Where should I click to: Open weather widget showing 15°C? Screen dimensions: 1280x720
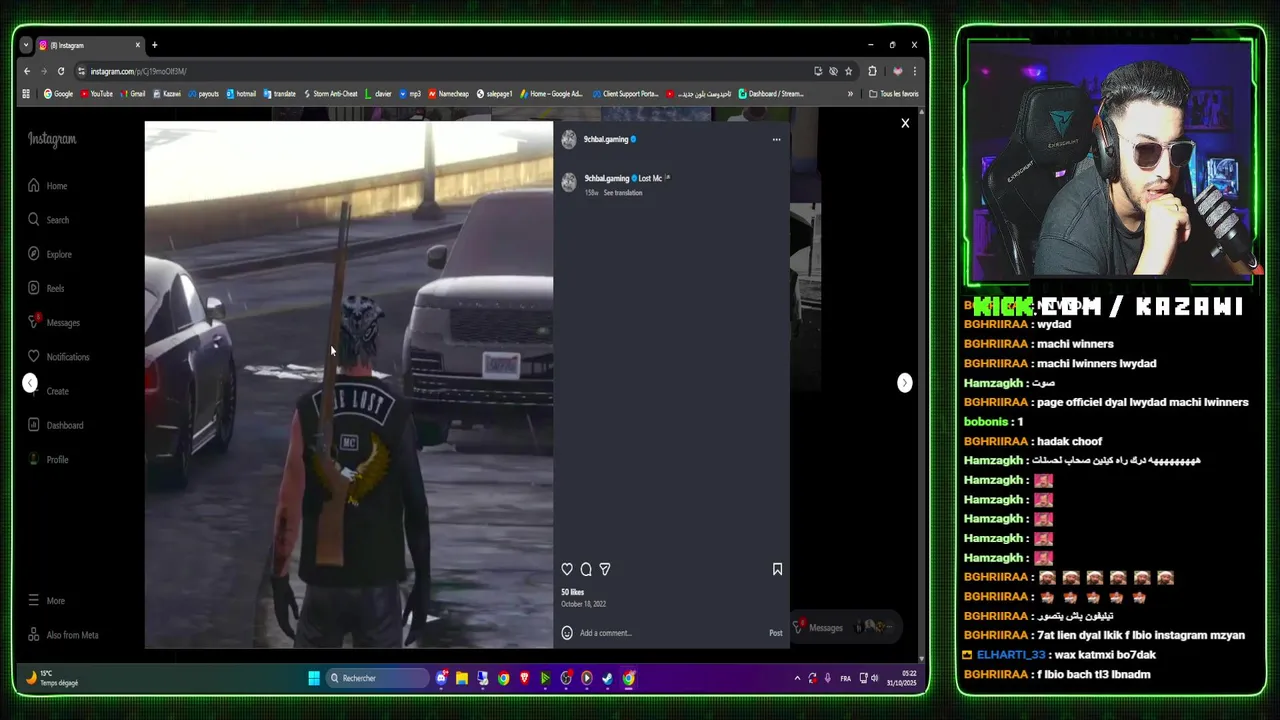53,678
